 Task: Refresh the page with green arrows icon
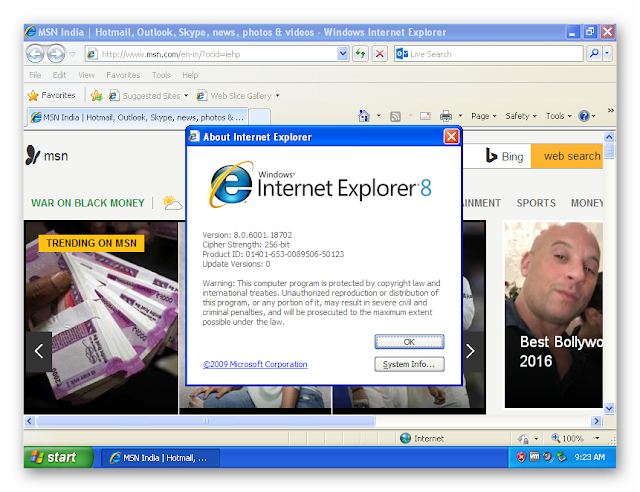(x=360, y=54)
